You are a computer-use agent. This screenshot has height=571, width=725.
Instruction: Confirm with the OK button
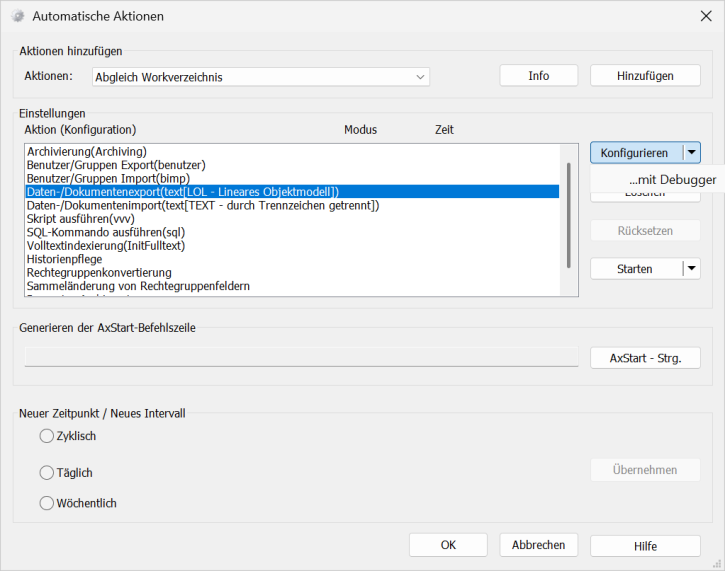pos(449,545)
